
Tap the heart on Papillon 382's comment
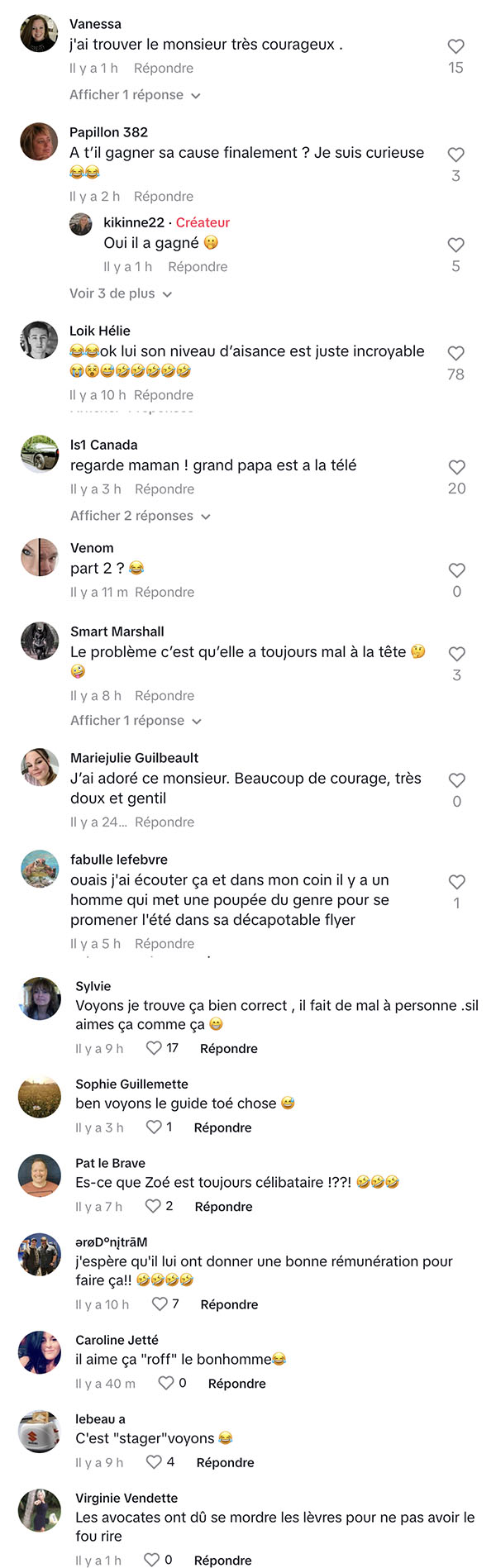point(455,155)
